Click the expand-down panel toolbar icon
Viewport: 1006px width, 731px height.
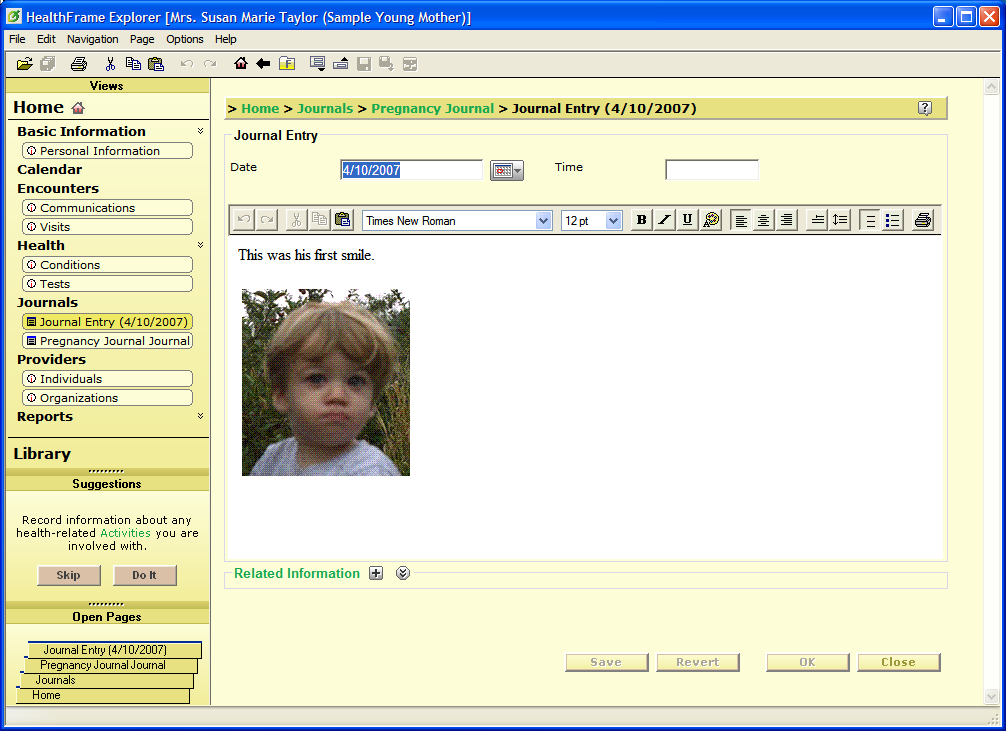coord(317,64)
